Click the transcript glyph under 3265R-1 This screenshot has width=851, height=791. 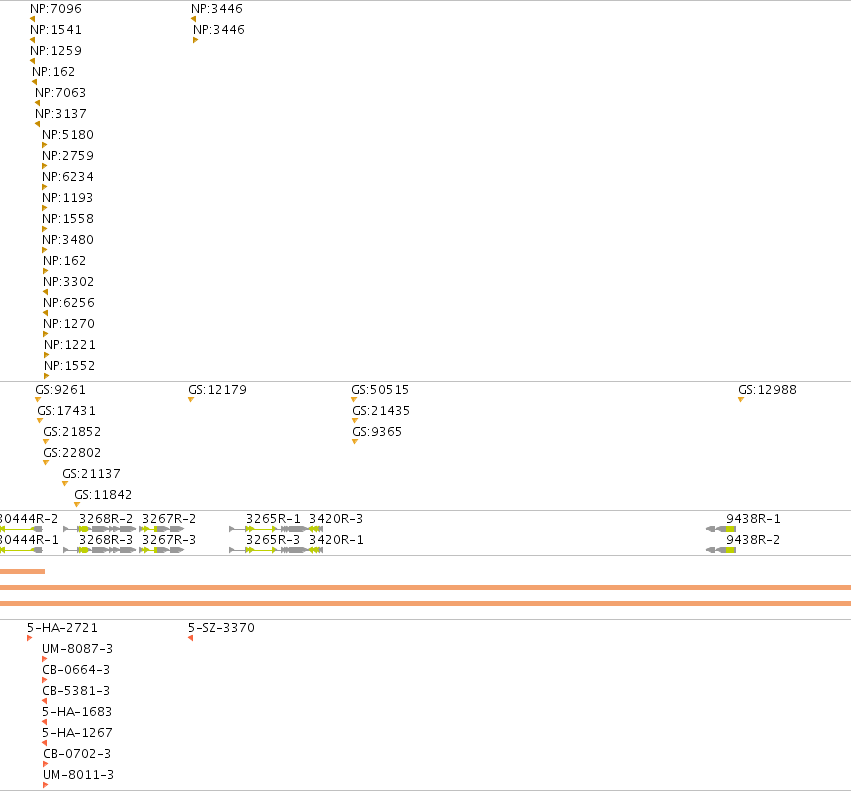click(269, 529)
